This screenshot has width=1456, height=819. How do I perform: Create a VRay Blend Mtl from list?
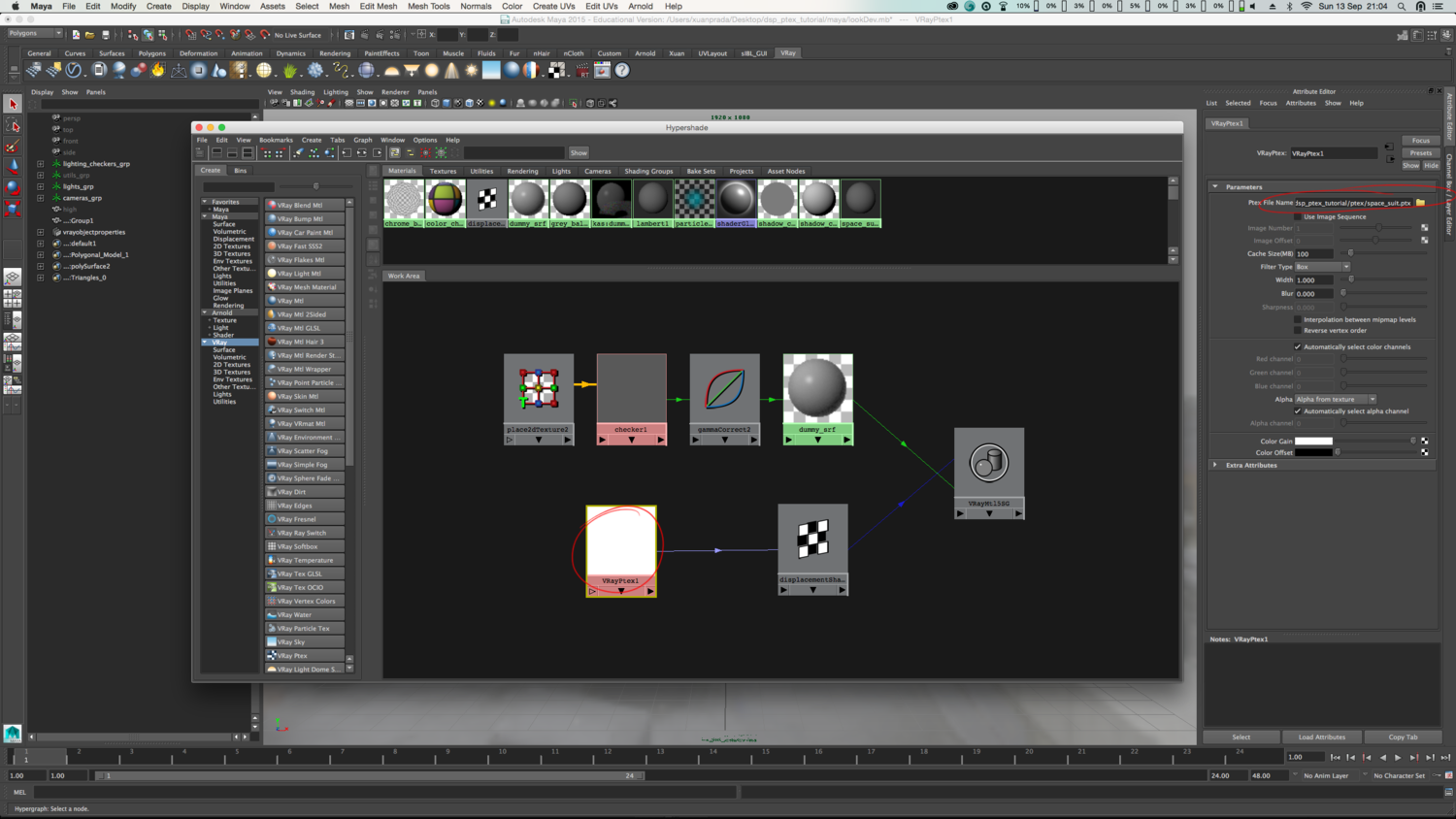pyautogui.click(x=305, y=205)
